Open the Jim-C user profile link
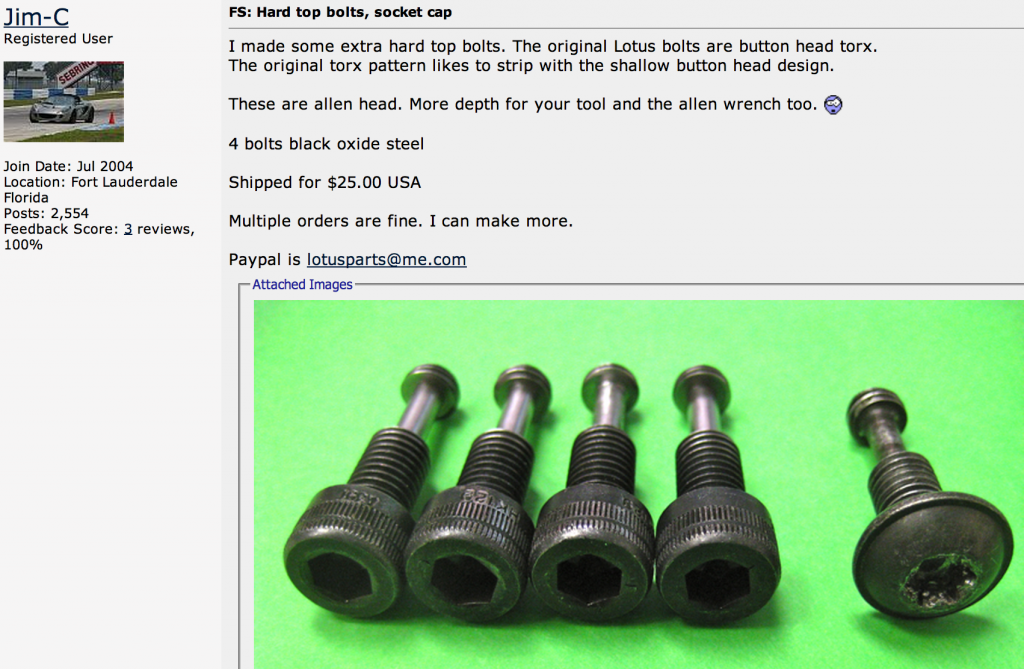Screen dimensions: 1024x669 click(x=36, y=16)
